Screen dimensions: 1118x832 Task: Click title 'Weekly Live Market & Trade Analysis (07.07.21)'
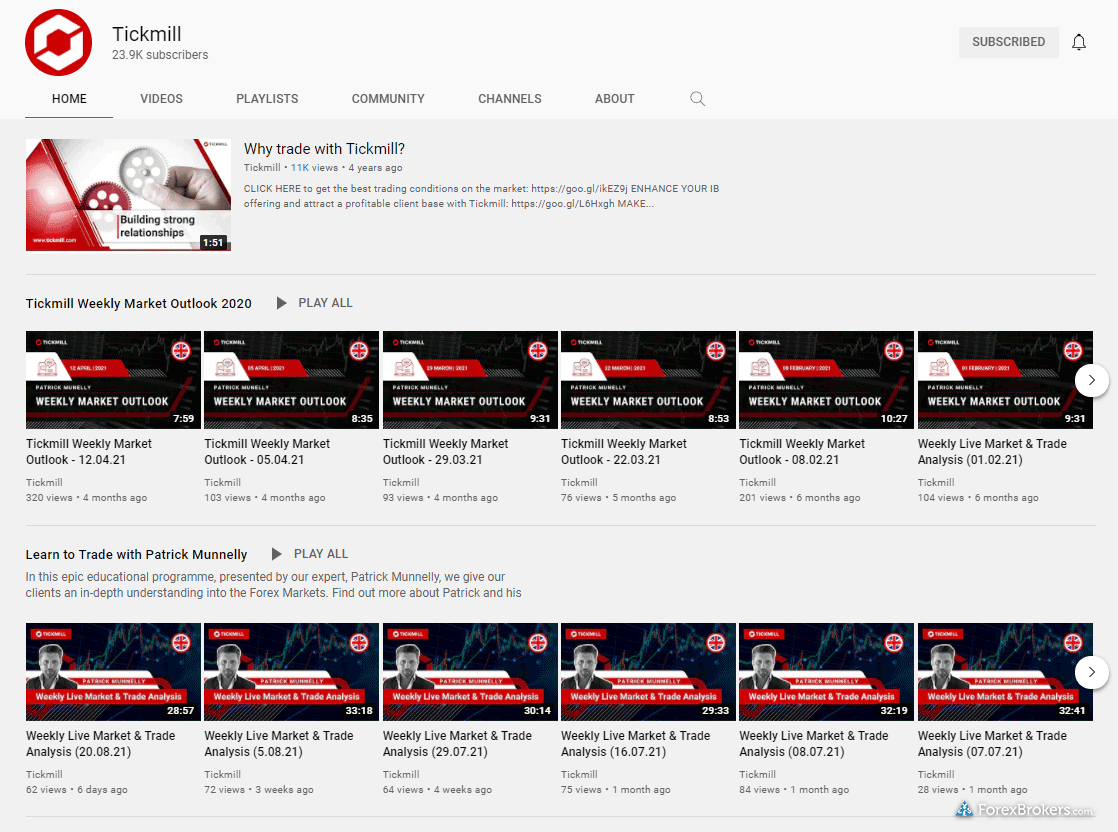[993, 744]
